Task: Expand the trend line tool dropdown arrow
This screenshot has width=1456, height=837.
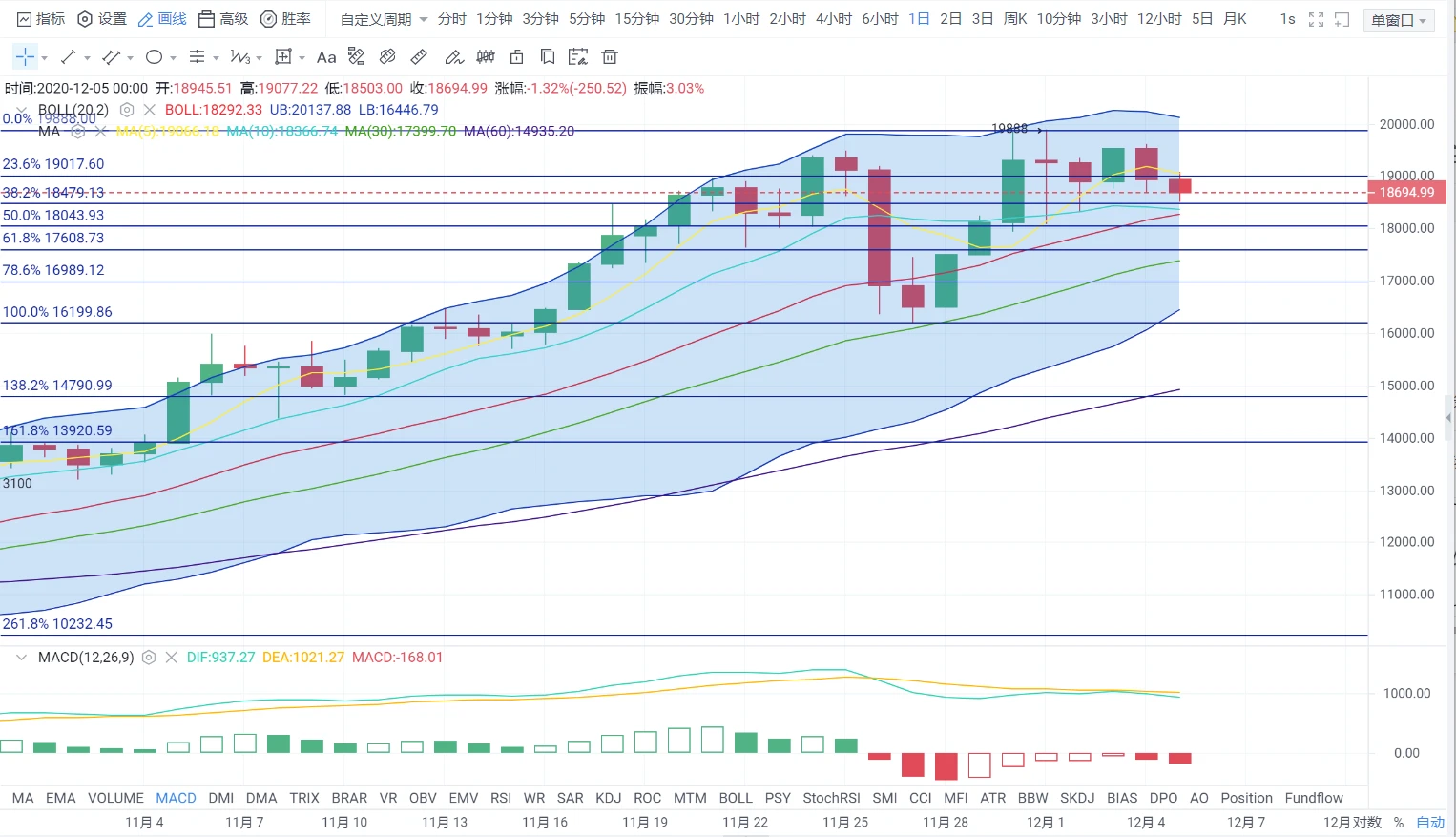Action: [x=87, y=58]
